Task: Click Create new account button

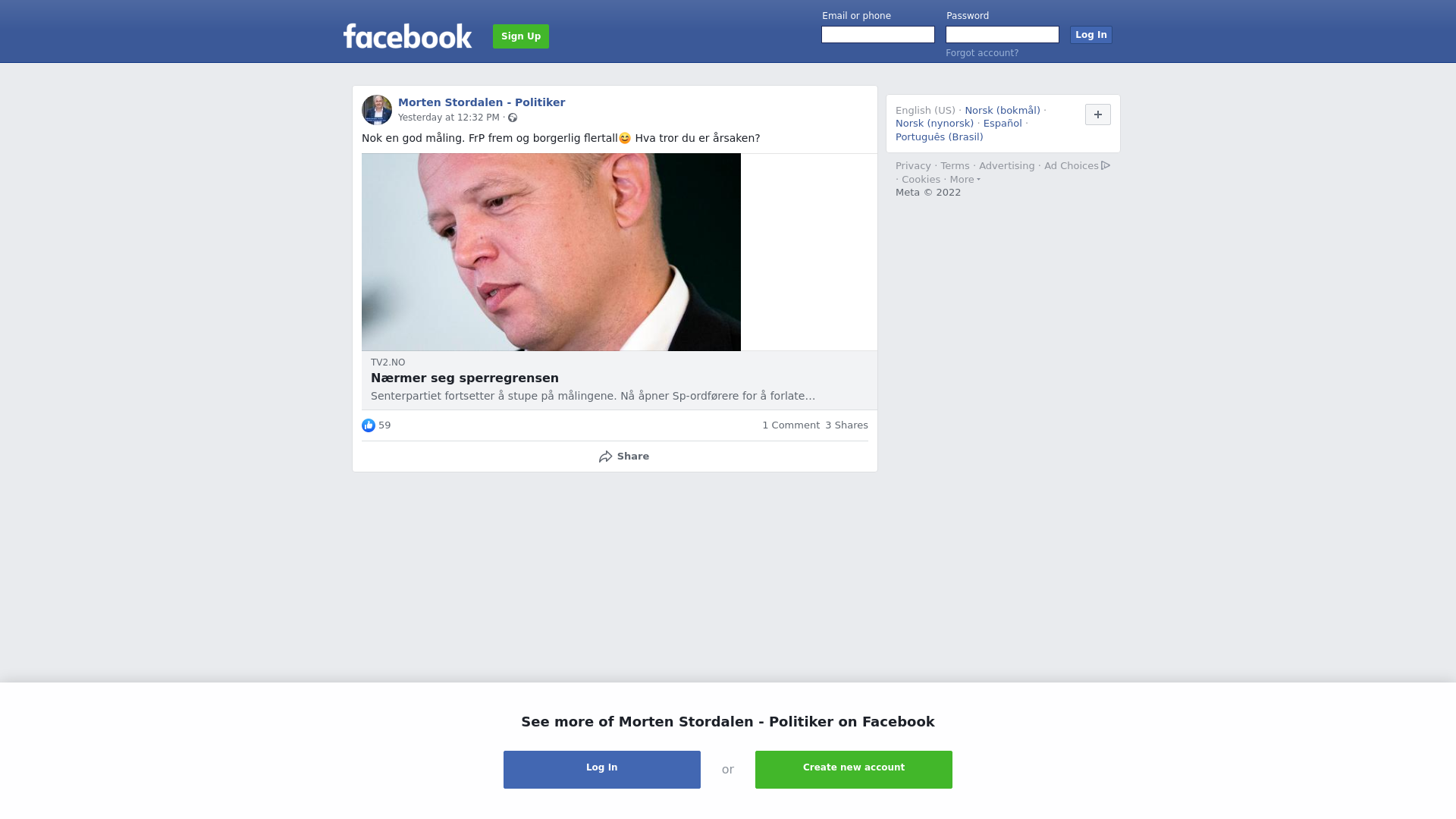Action: 854,770
